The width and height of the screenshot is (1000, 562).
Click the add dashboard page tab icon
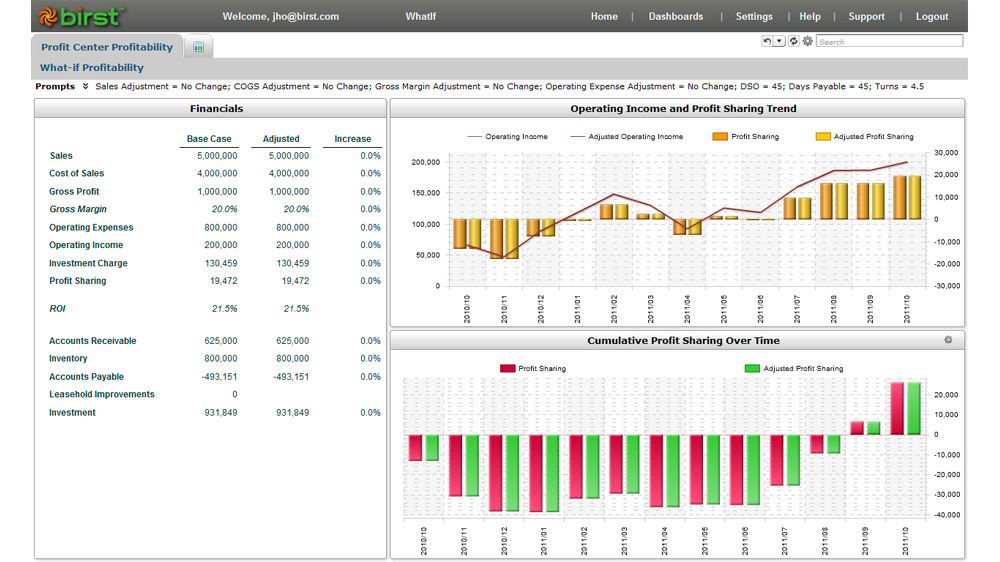click(x=199, y=47)
